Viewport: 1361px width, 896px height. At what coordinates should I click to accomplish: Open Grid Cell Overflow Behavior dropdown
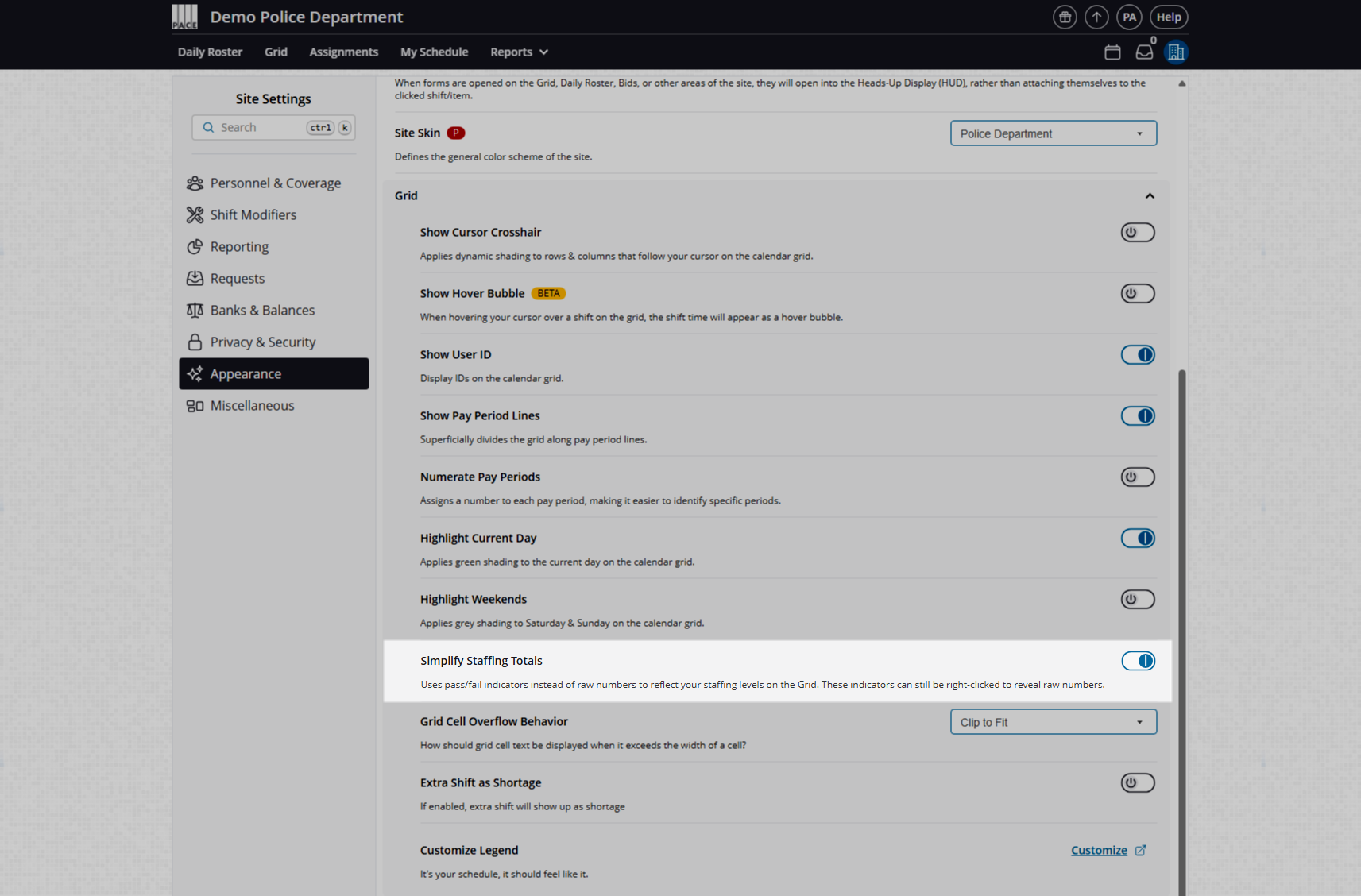point(1053,722)
